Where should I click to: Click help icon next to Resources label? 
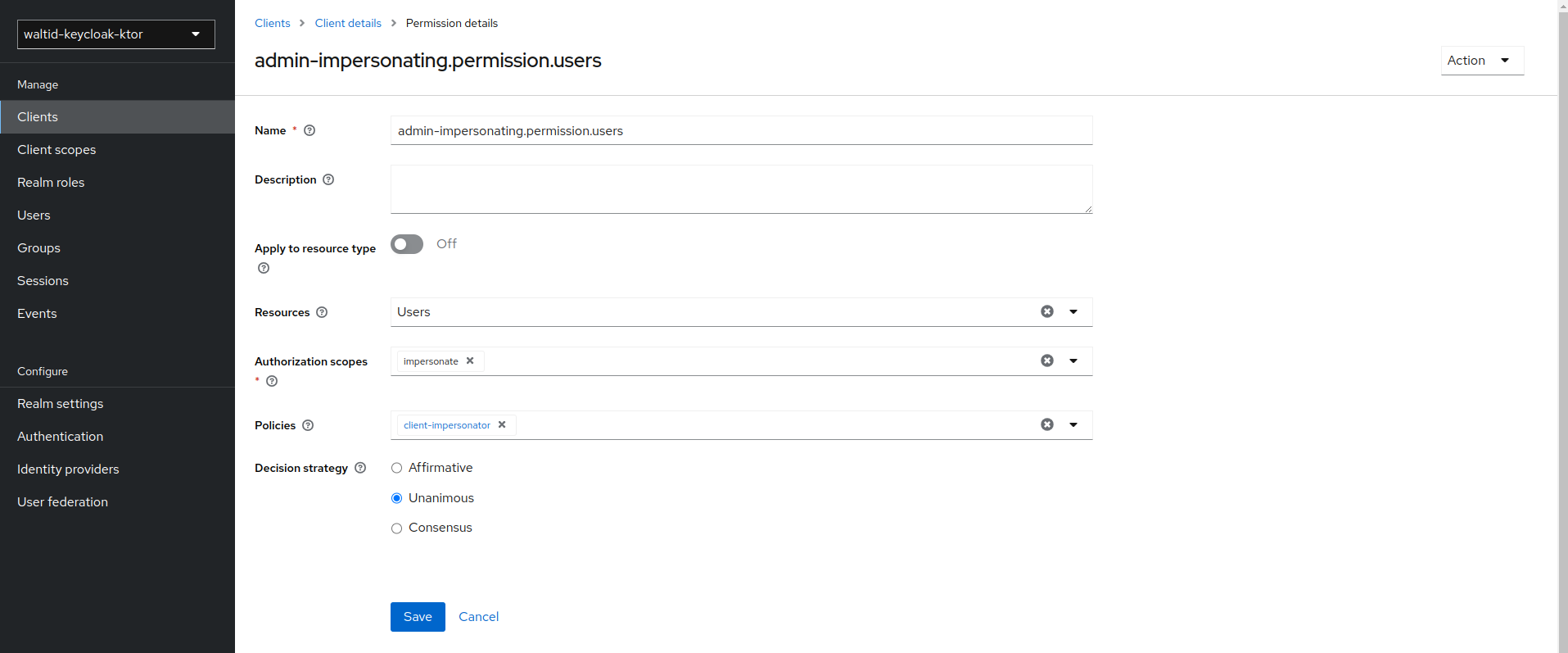[322, 312]
